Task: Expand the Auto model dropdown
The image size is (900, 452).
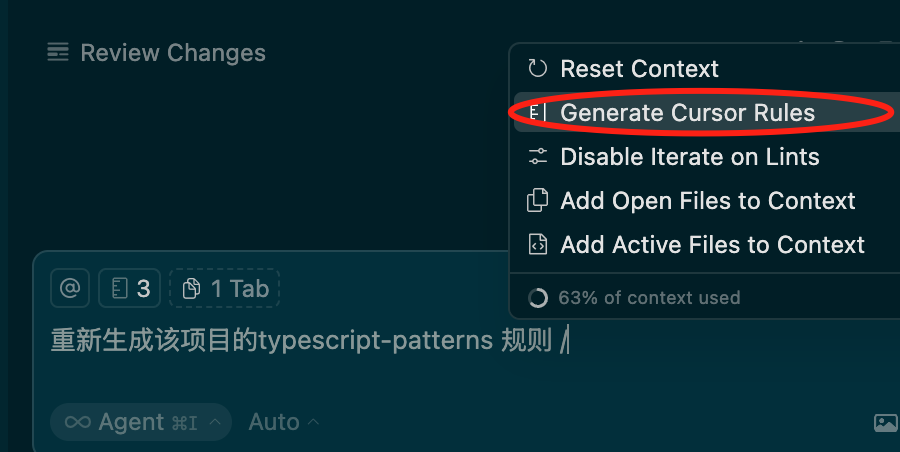Action: 284,422
